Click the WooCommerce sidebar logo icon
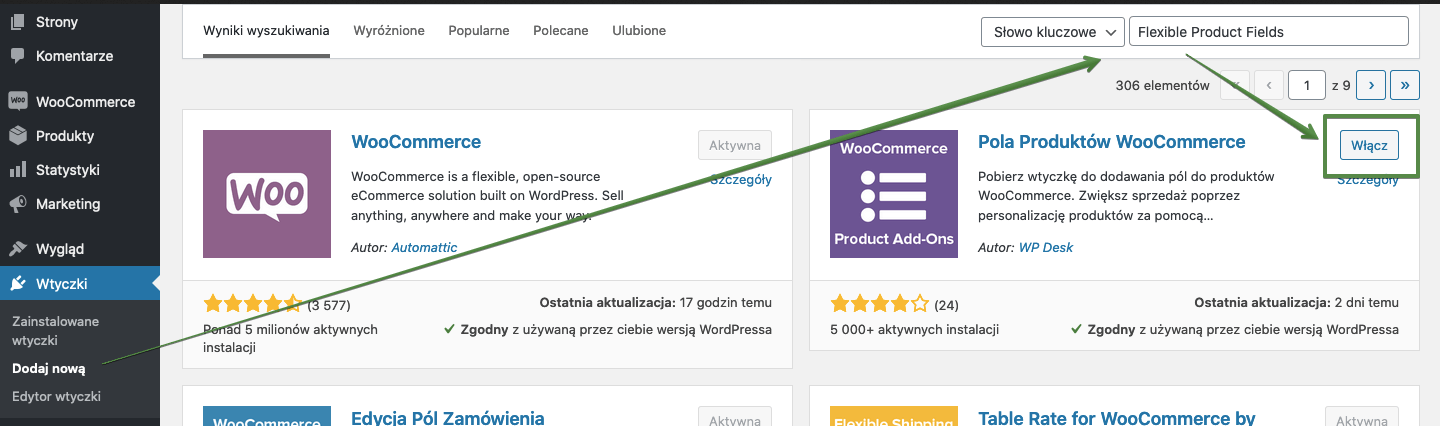 coord(17,102)
